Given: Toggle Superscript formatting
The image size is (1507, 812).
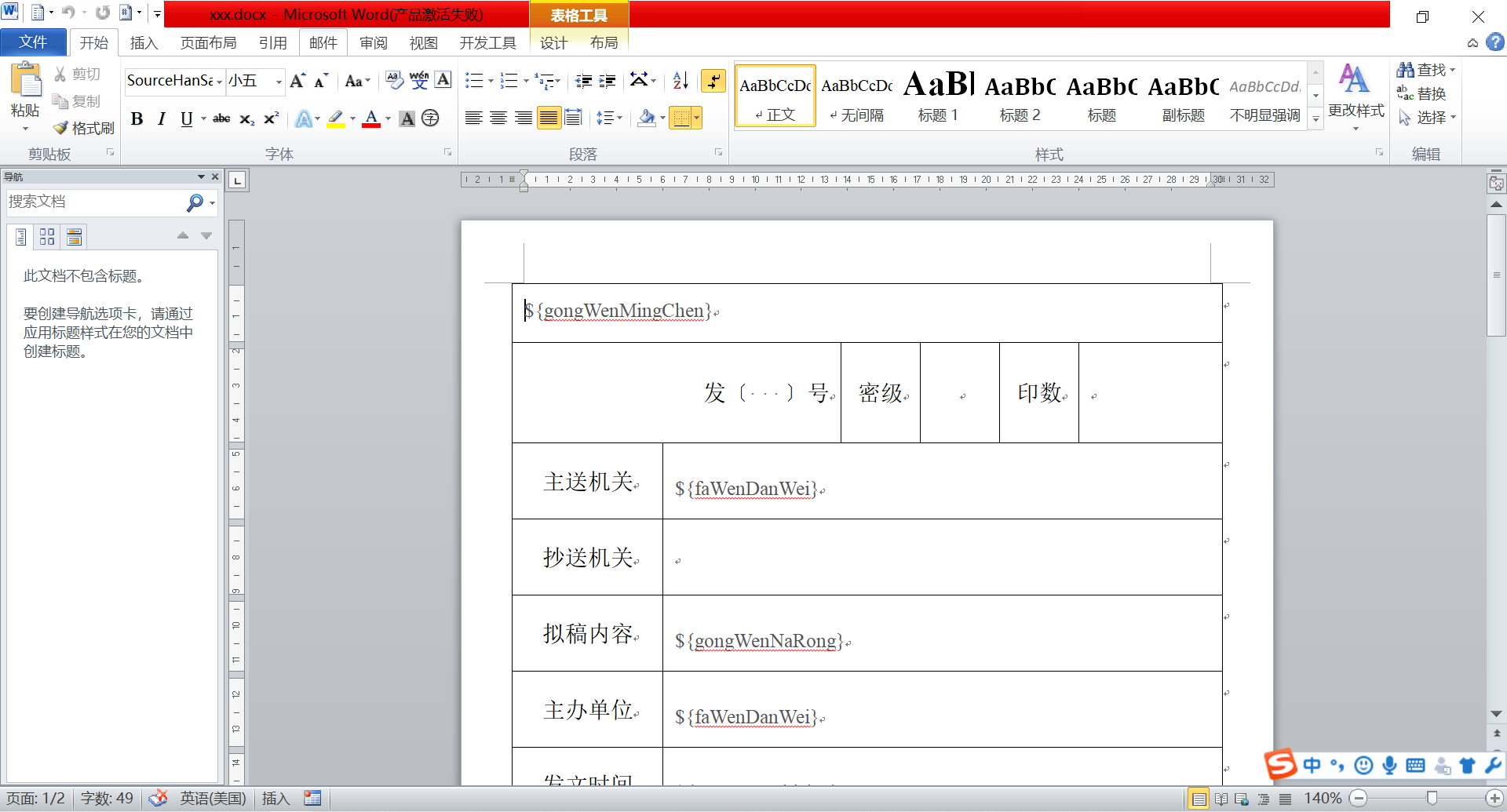Looking at the screenshot, I should coord(271,118).
